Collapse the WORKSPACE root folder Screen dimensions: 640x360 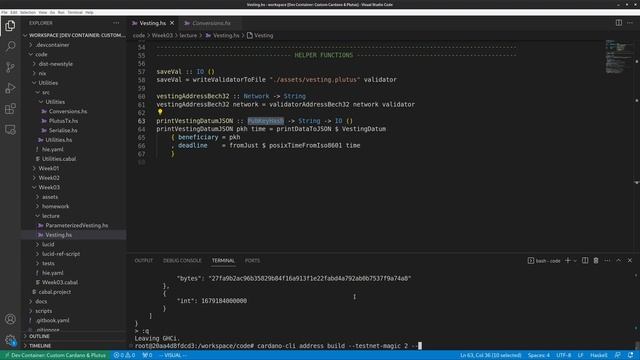point(74,36)
